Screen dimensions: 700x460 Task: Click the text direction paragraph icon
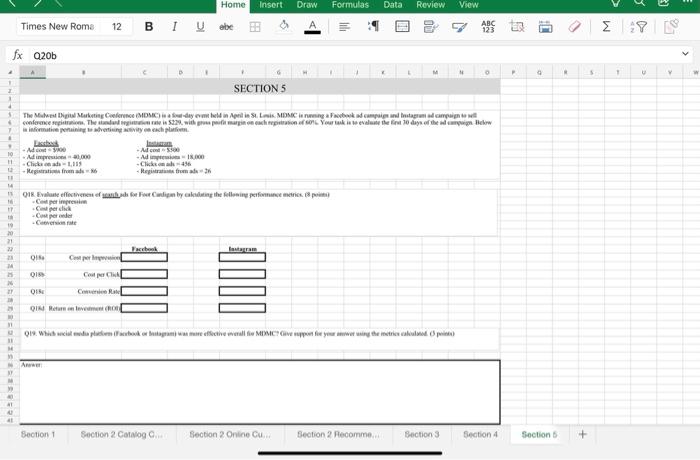coord(374,26)
